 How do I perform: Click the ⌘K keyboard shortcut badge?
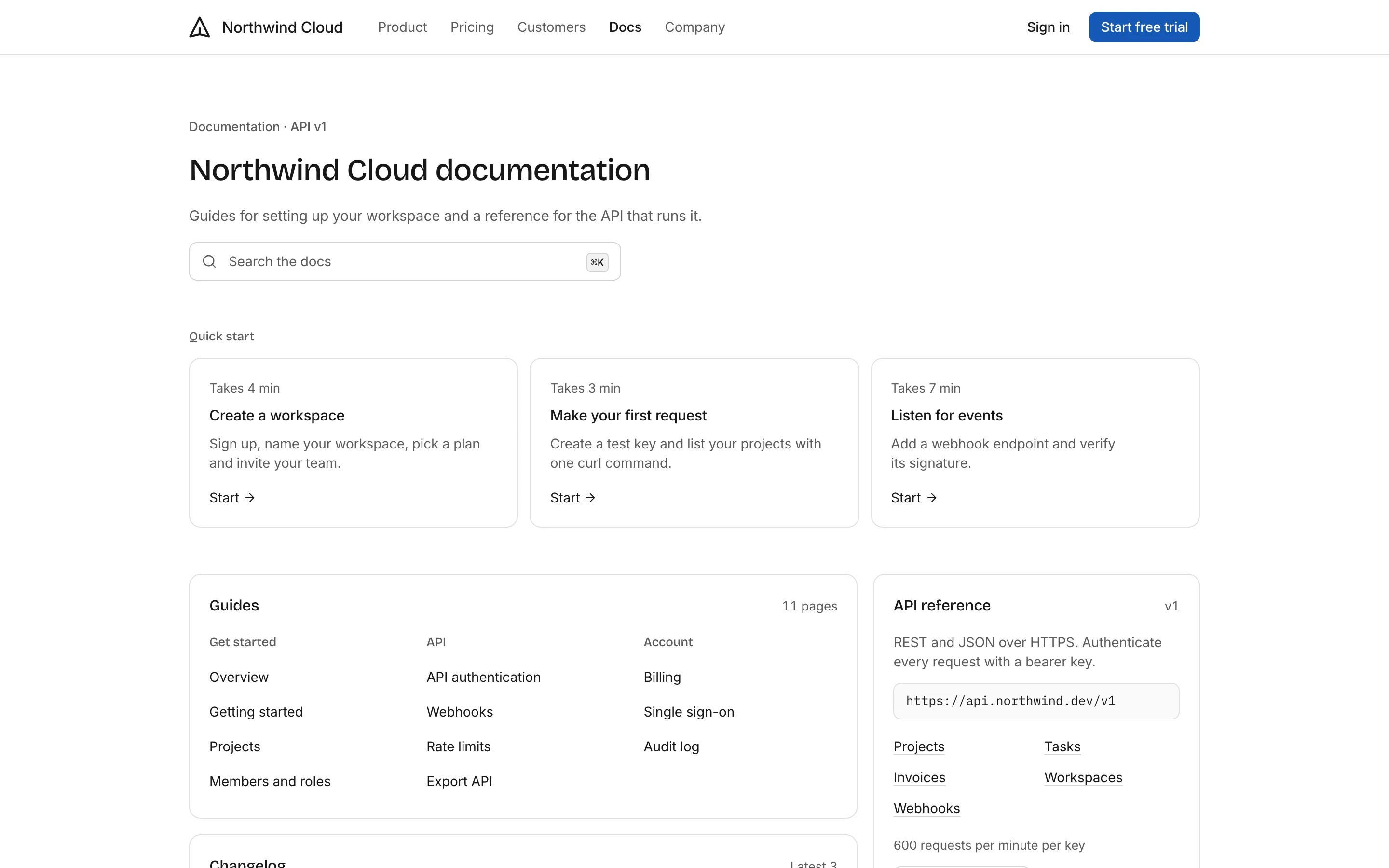[x=597, y=262]
